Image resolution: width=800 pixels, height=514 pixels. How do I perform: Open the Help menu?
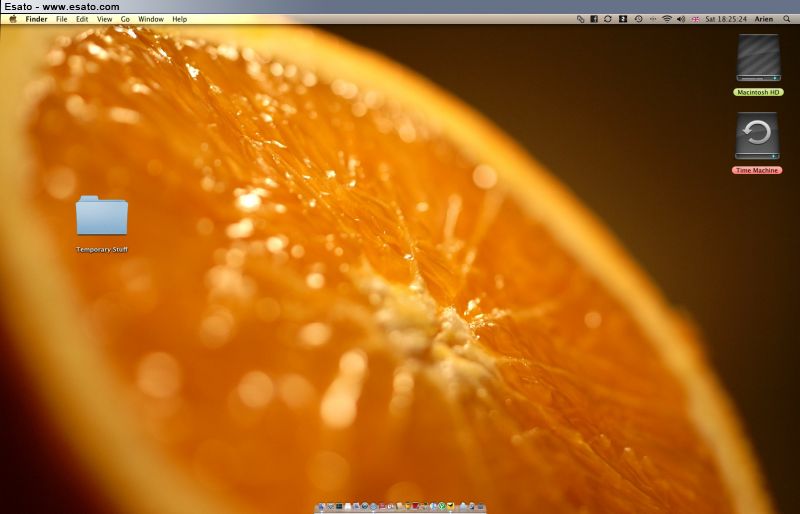[x=180, y=19]
